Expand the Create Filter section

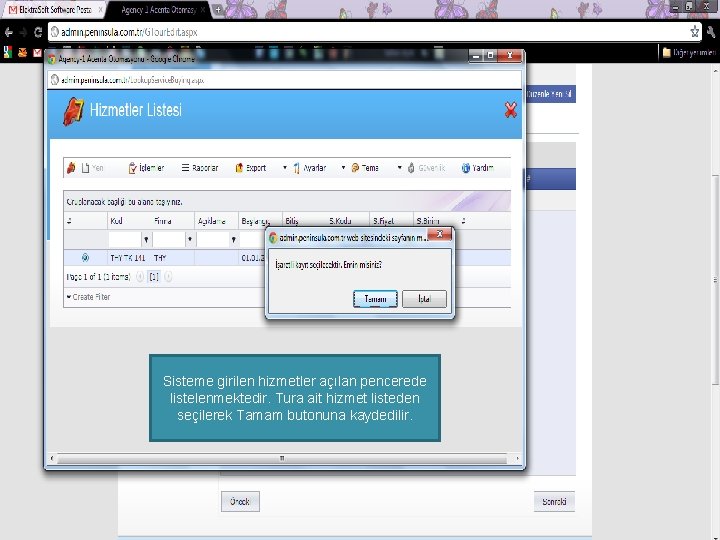pyautogui.click(x=89, y=297)
